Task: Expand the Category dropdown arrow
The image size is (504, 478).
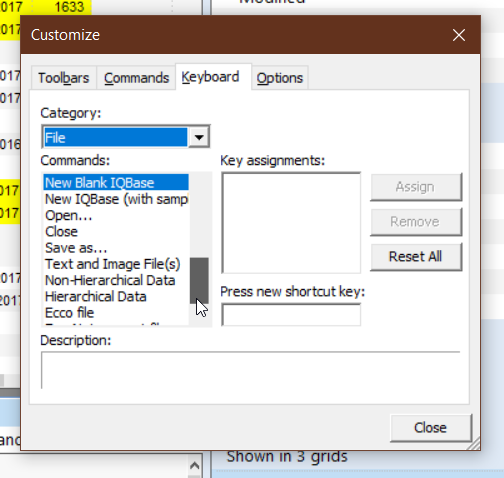Action: [x=199, y=137]
